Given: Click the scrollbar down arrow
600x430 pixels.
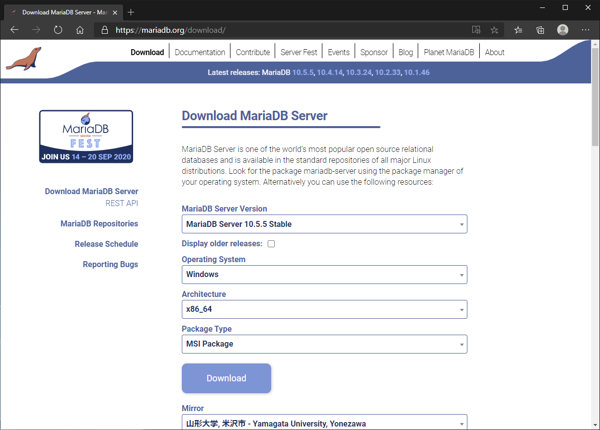Looking at the screenshot, I should click(595, 425).
